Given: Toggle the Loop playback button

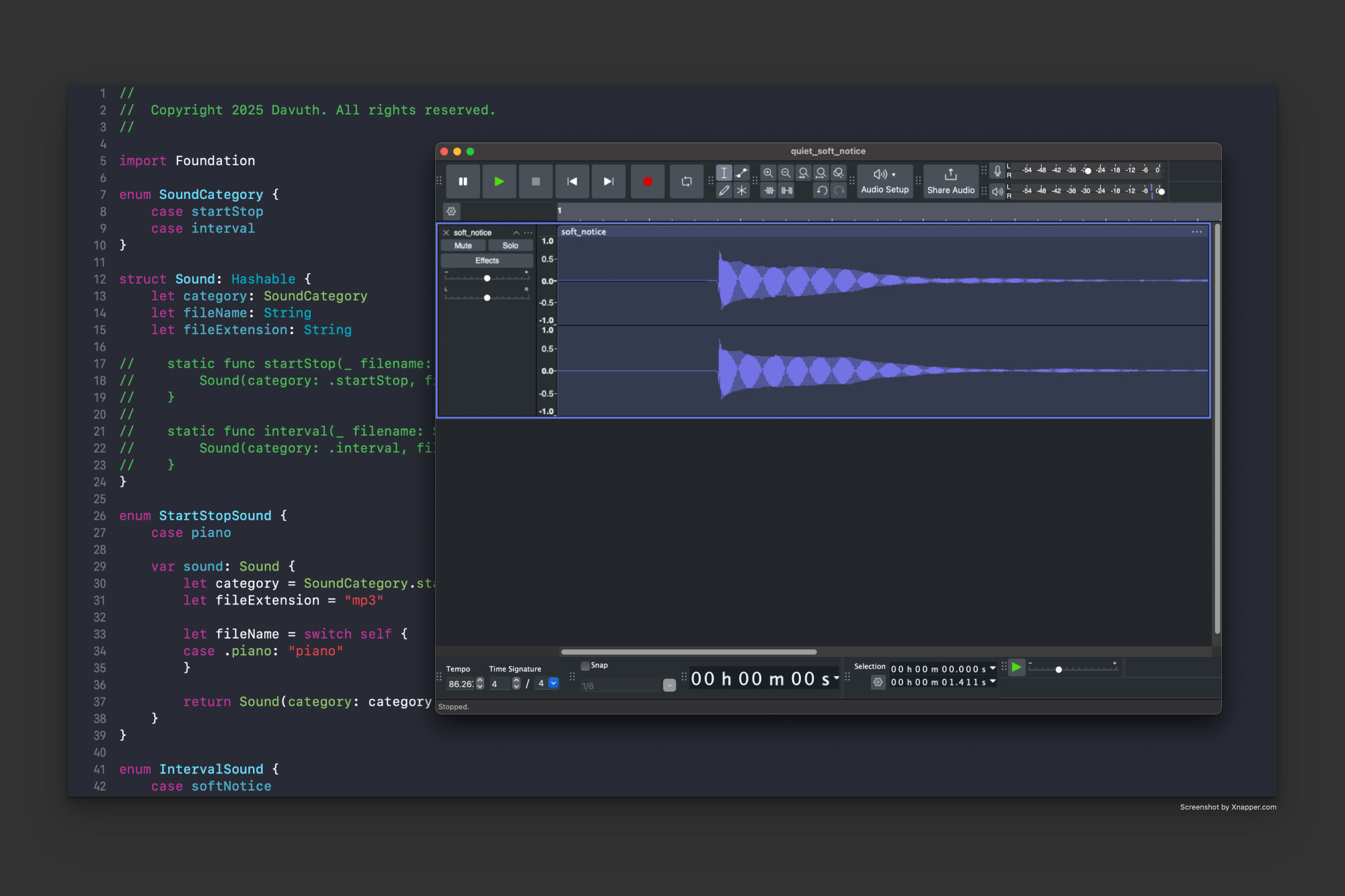Looking at the screenshot, I should 687,181.
